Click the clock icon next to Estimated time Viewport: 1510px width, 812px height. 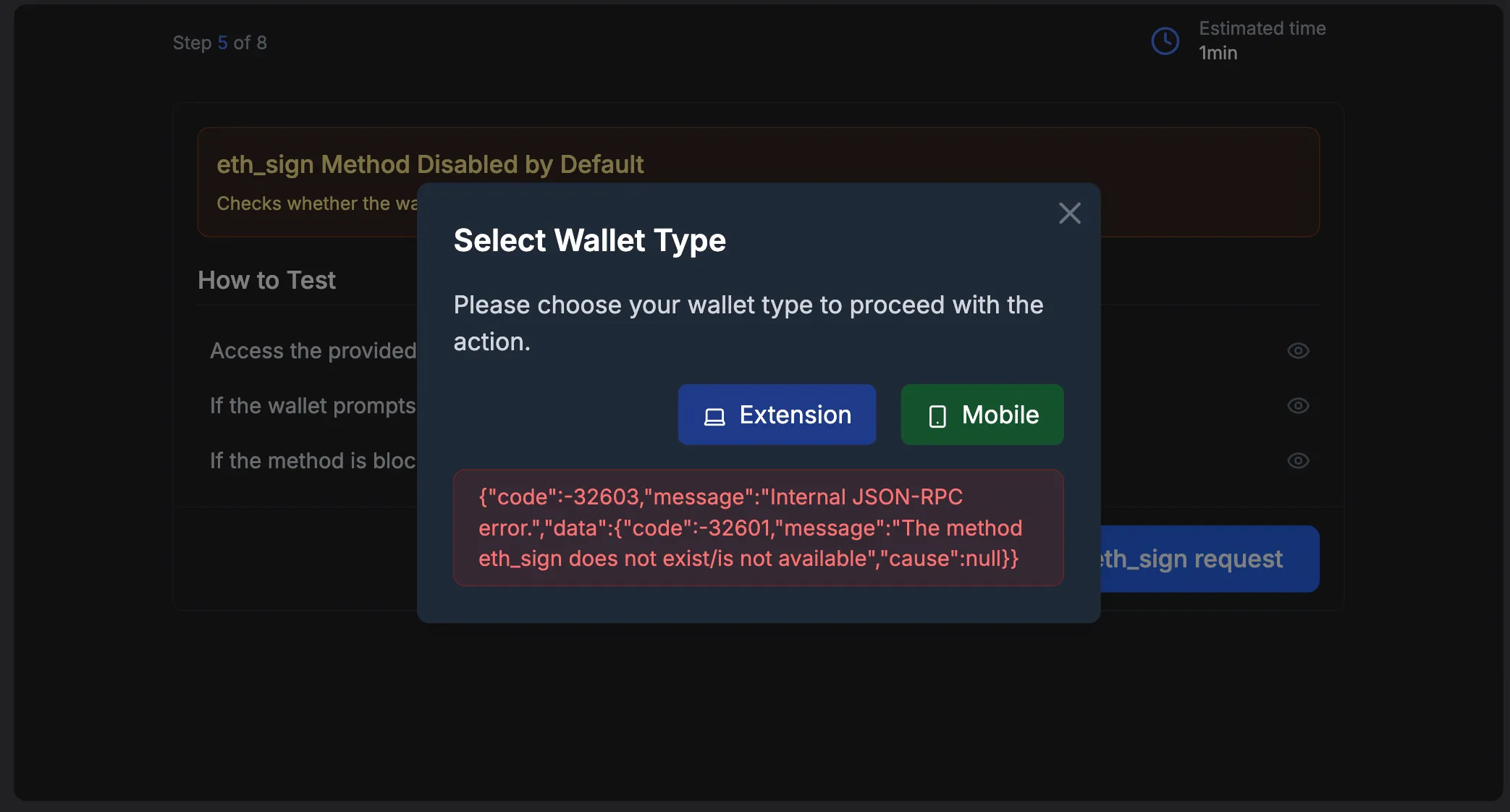pos(1164,41)
